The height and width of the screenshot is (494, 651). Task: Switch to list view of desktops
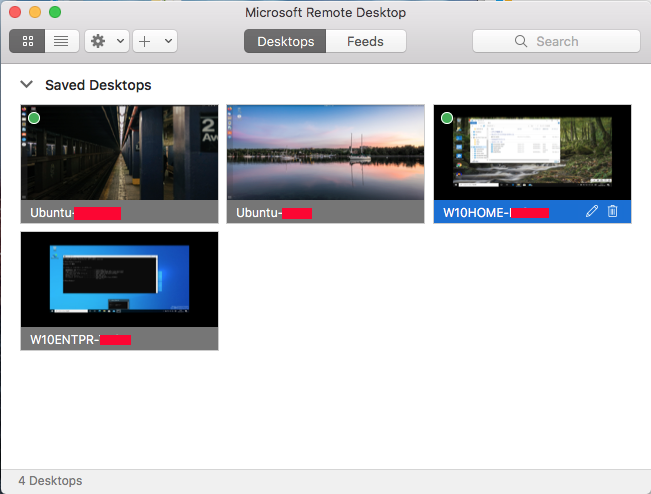click(x=61, y=41)
